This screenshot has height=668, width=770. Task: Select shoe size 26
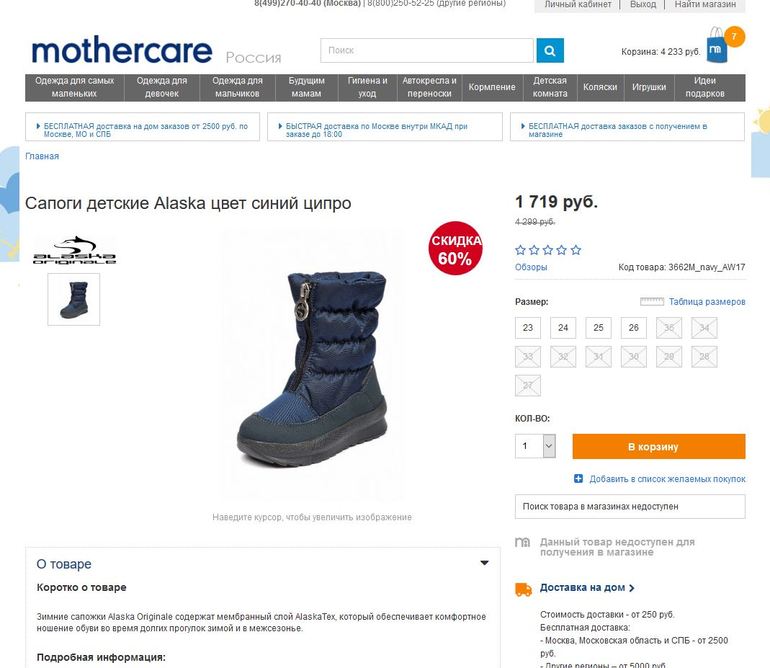pyautogui.click(x=633, y=328)
